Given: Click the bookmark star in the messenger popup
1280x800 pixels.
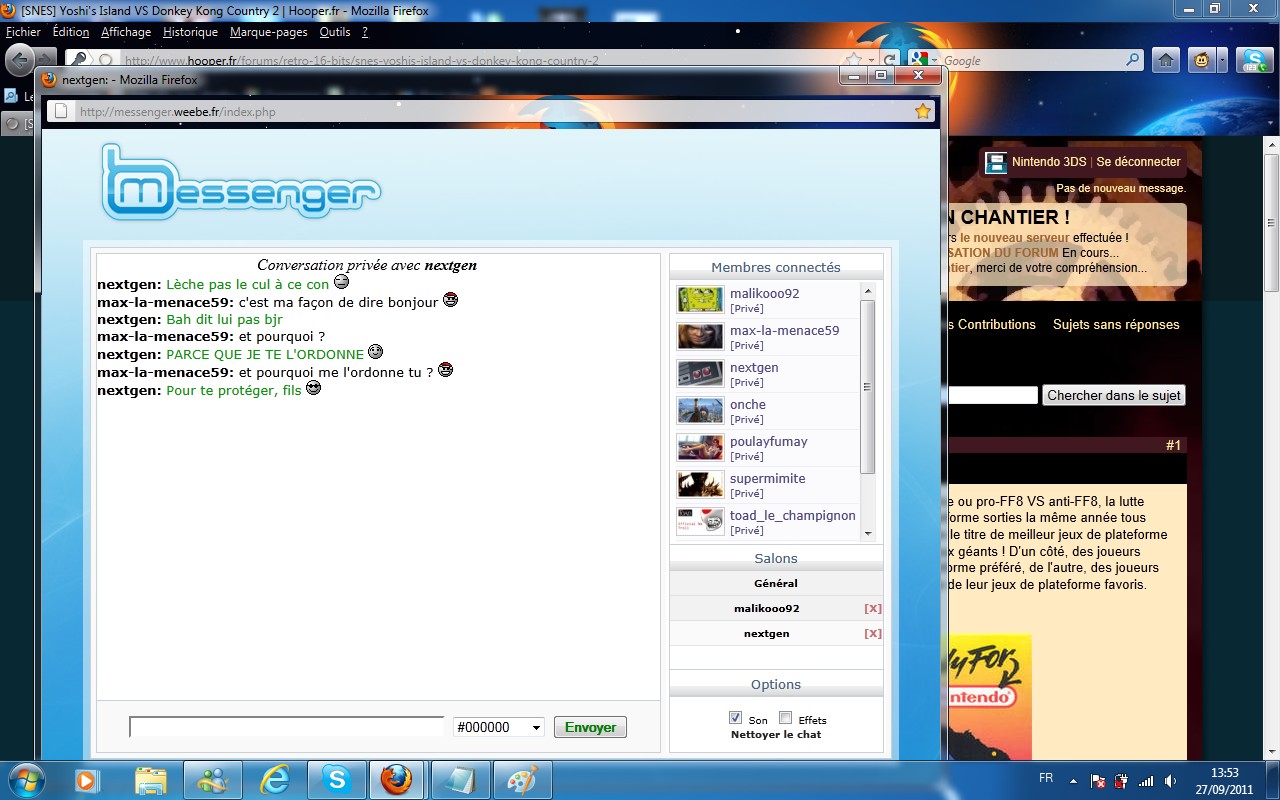Looking at the screenshot, I should tap(922, 111).
